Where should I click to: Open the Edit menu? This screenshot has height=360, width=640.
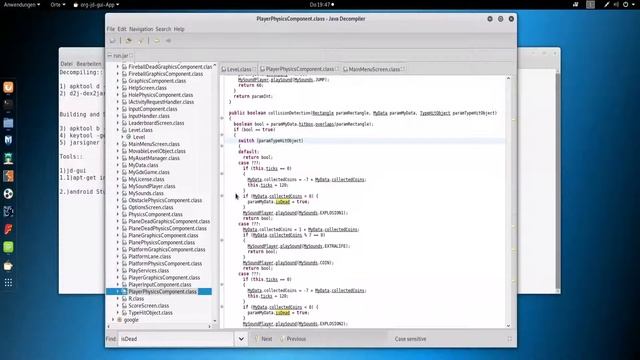(122, 29)
